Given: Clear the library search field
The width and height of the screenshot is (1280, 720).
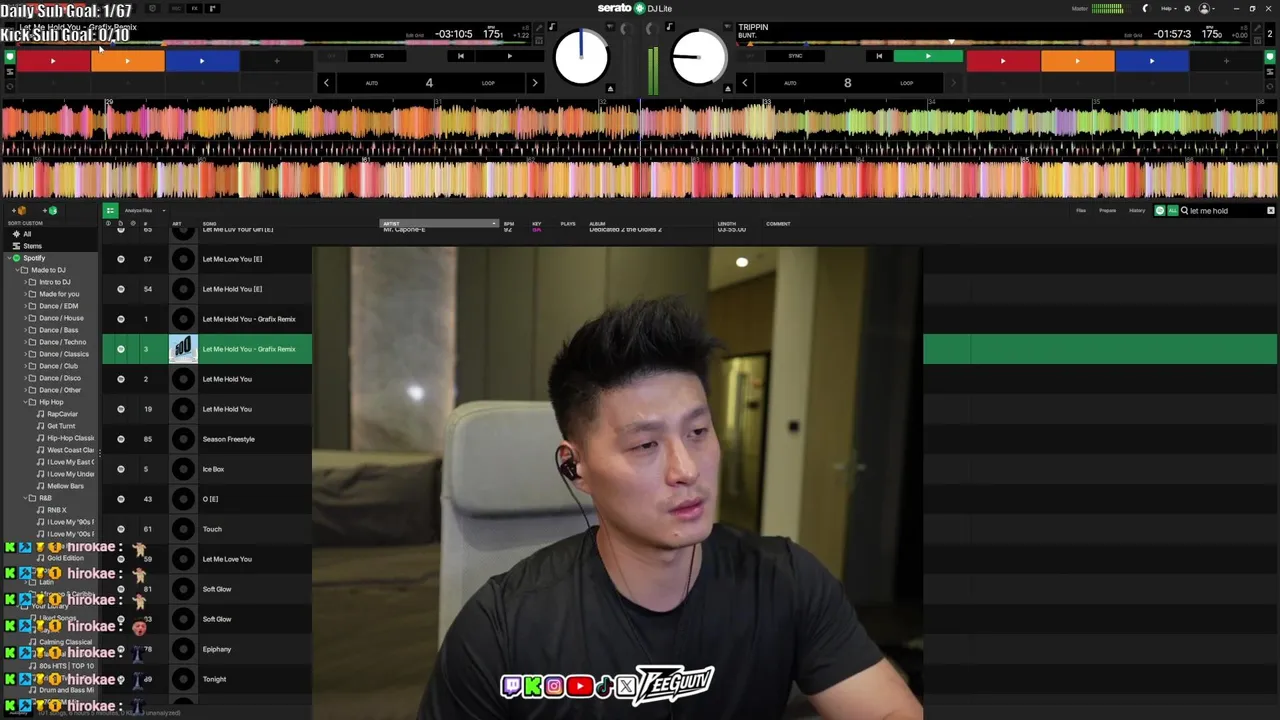Looking at the screenshot, I should (x=1271, y=211).
